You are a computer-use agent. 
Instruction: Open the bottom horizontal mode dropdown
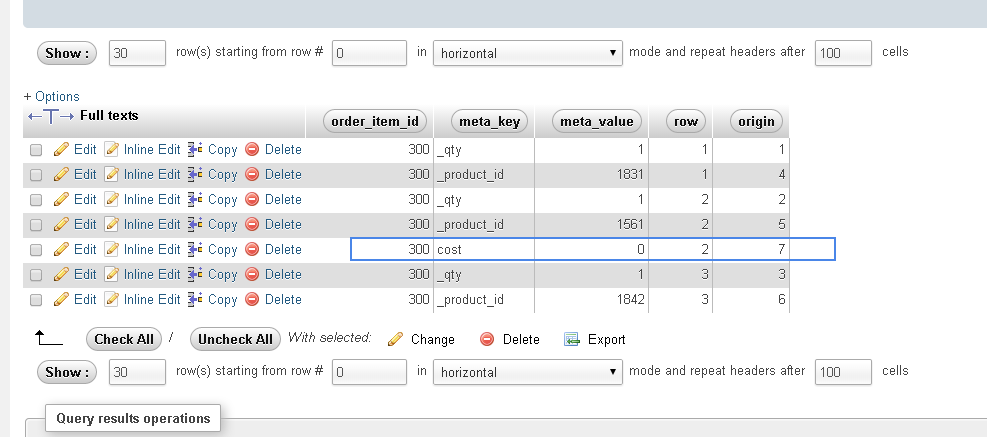(x=528, y=372)
